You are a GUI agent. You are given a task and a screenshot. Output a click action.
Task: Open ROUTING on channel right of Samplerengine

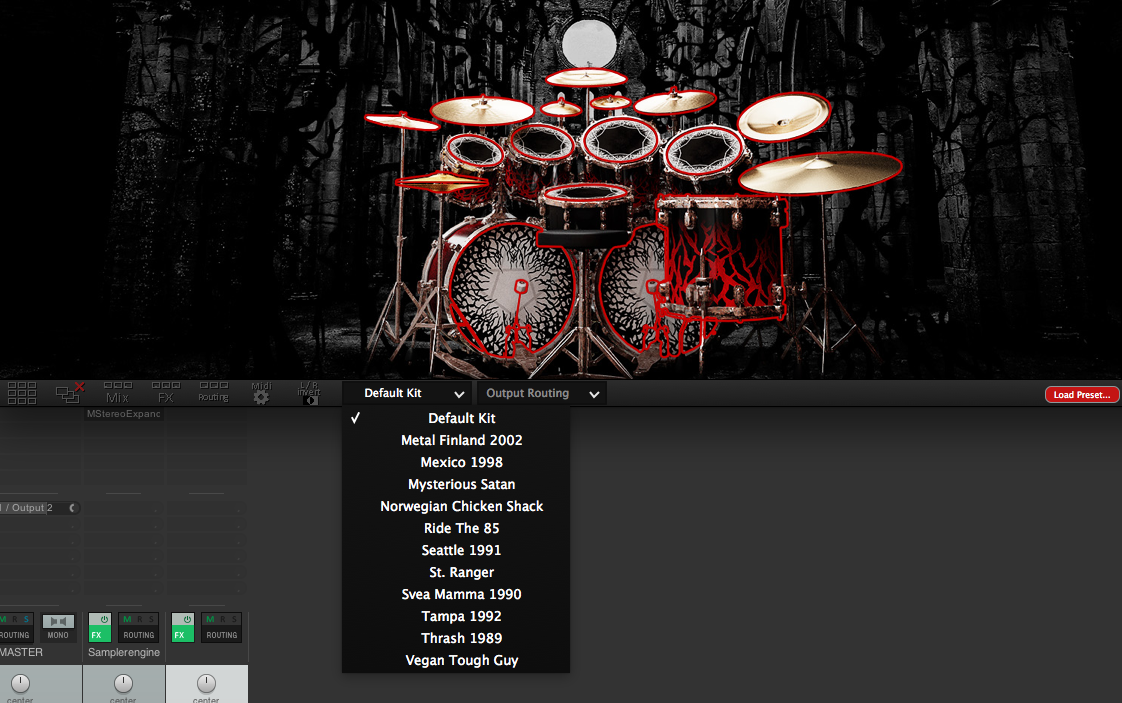[x=222, y=635]
